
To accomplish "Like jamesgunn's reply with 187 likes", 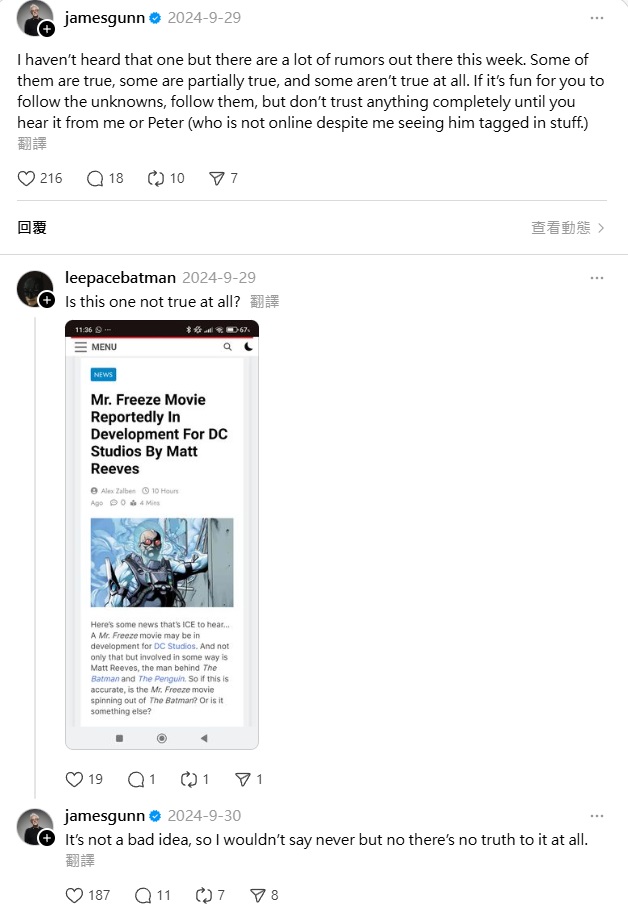I will (x=74, y=895).
